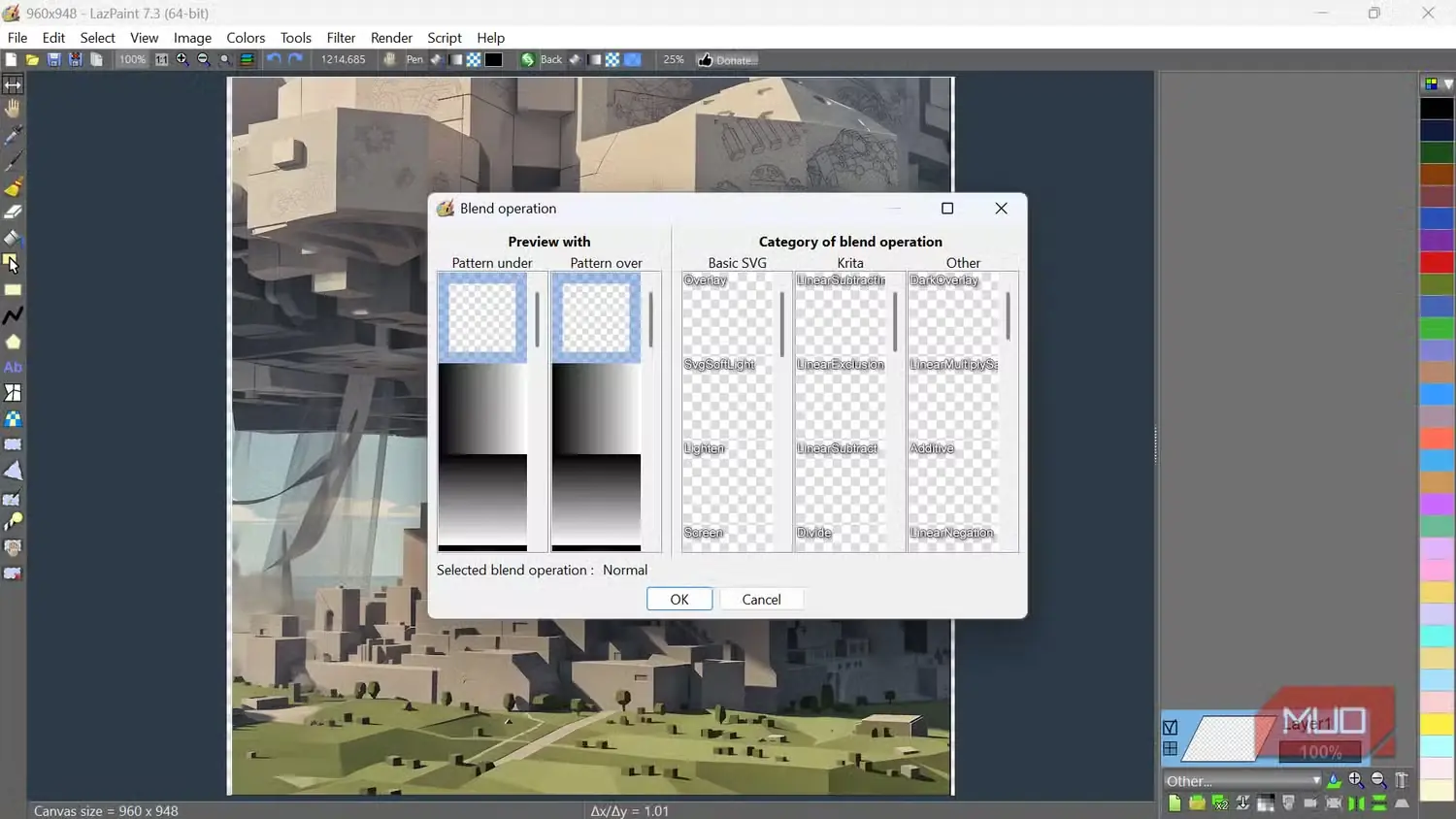Screen dimensions: 1456x819
Task: Open the palette options dropdown arrow
Action: [1448, 84]
